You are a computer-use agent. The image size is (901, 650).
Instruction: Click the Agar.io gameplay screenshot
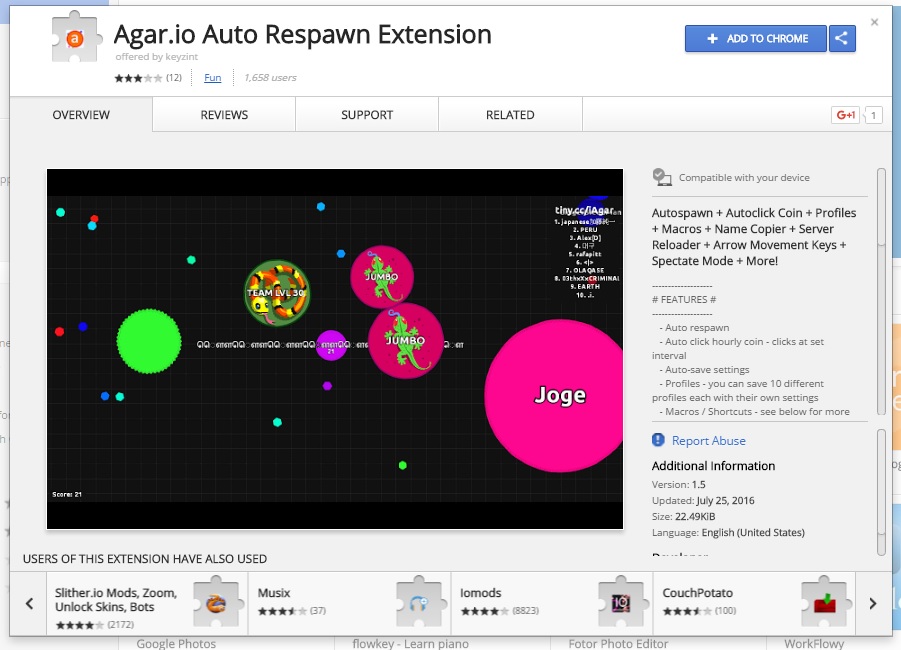point(335,349)
